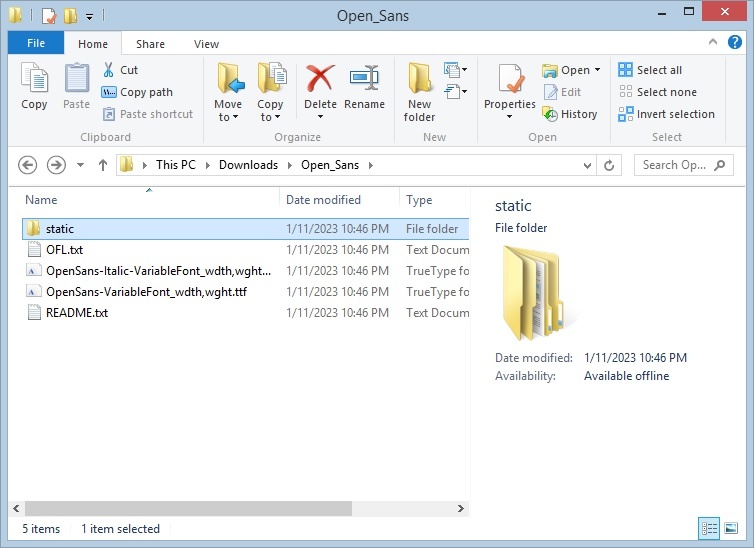Open the Delete dropdown arrow
The image size is (754, 548).
[x=320, y=117]
